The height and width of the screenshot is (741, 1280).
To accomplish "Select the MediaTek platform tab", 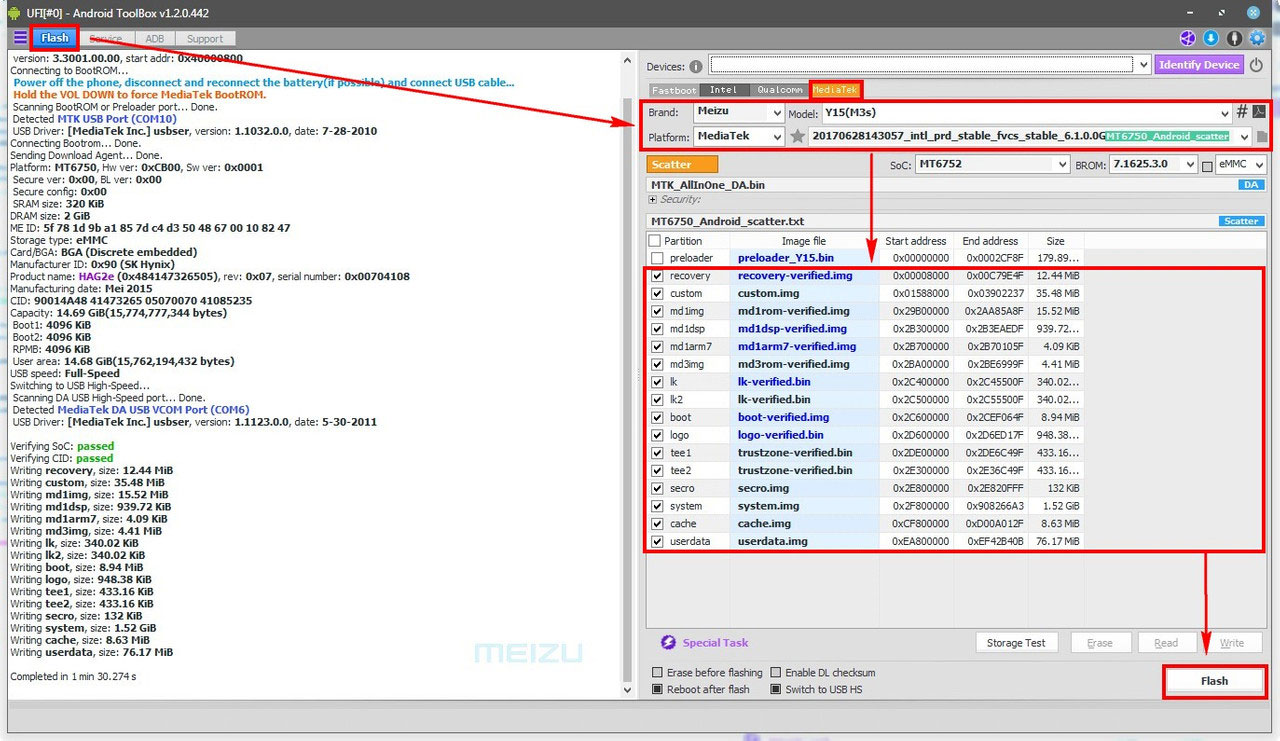I will [835, 90].
